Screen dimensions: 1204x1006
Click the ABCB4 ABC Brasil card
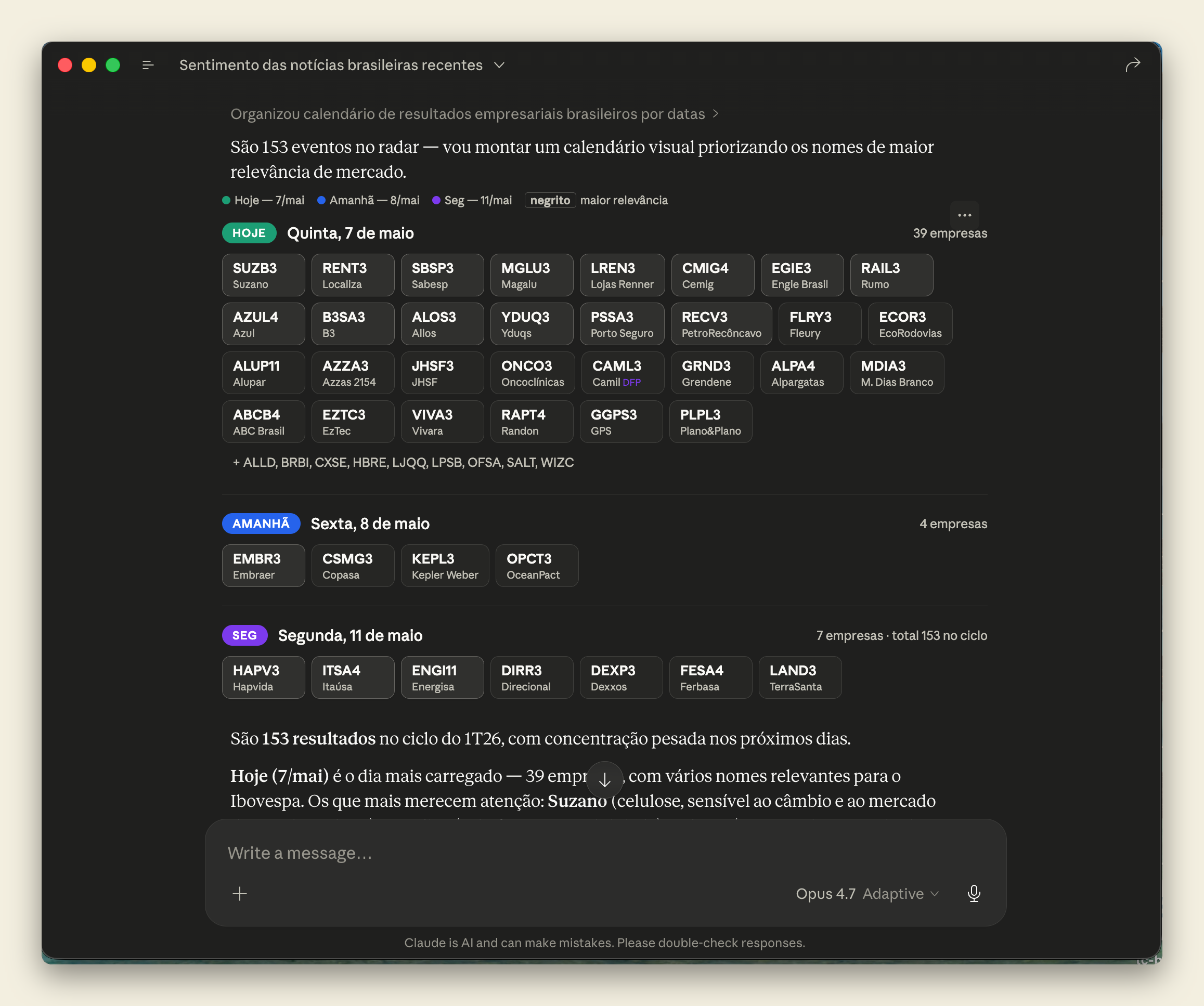tap(263, 421)
